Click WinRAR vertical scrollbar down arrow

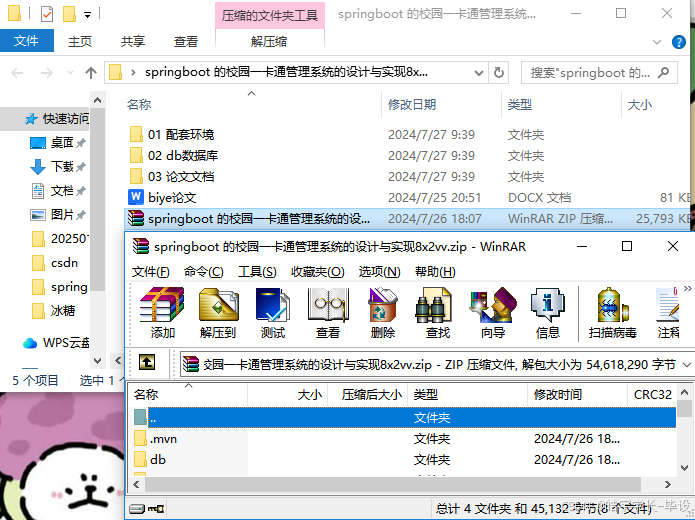[x=684, y=468]
